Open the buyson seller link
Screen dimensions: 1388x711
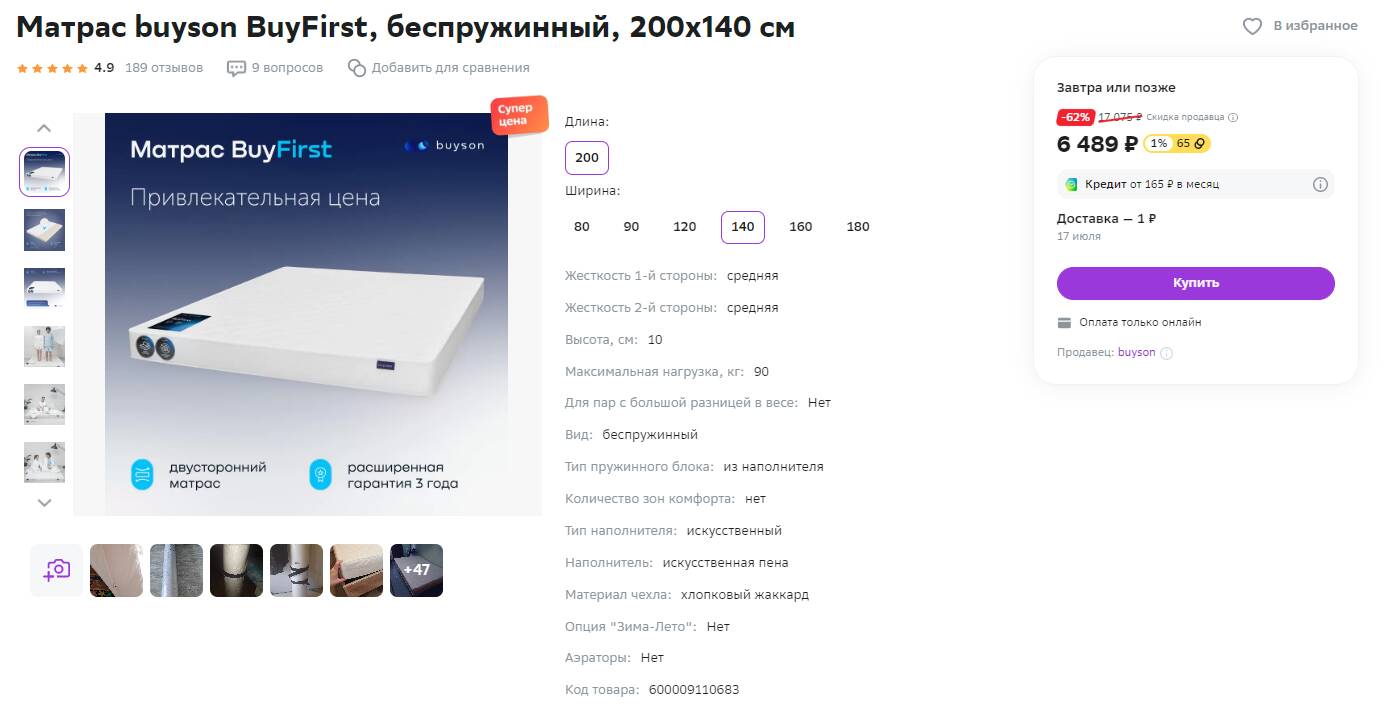pos(1136,353)
